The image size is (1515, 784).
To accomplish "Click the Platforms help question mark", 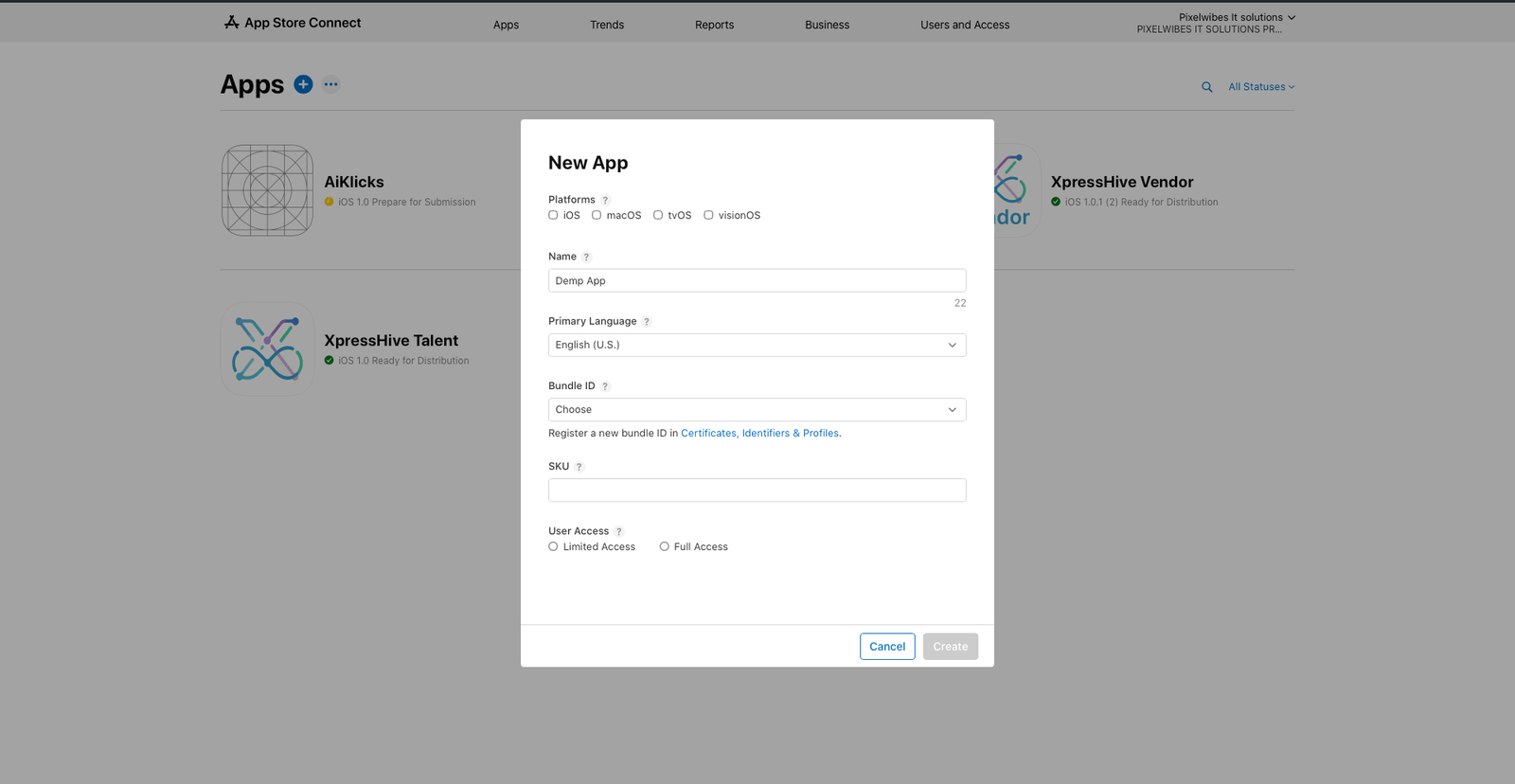I will (606, 200).
